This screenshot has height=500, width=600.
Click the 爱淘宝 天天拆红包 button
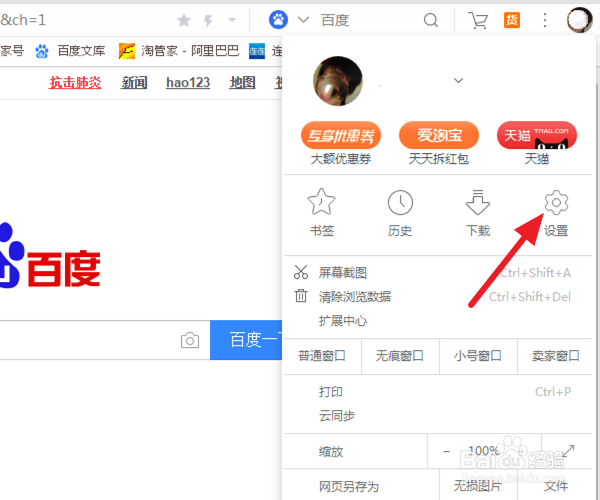click(x=439, y=143)
